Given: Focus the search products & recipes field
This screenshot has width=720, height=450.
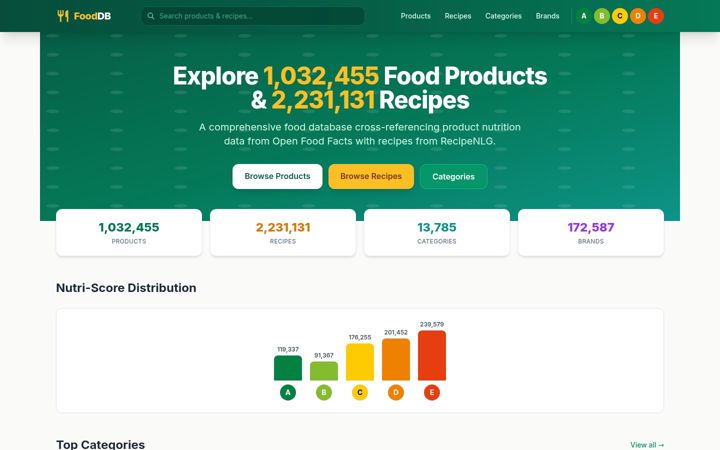Looking at the screenshot, I should pos(253,16).
